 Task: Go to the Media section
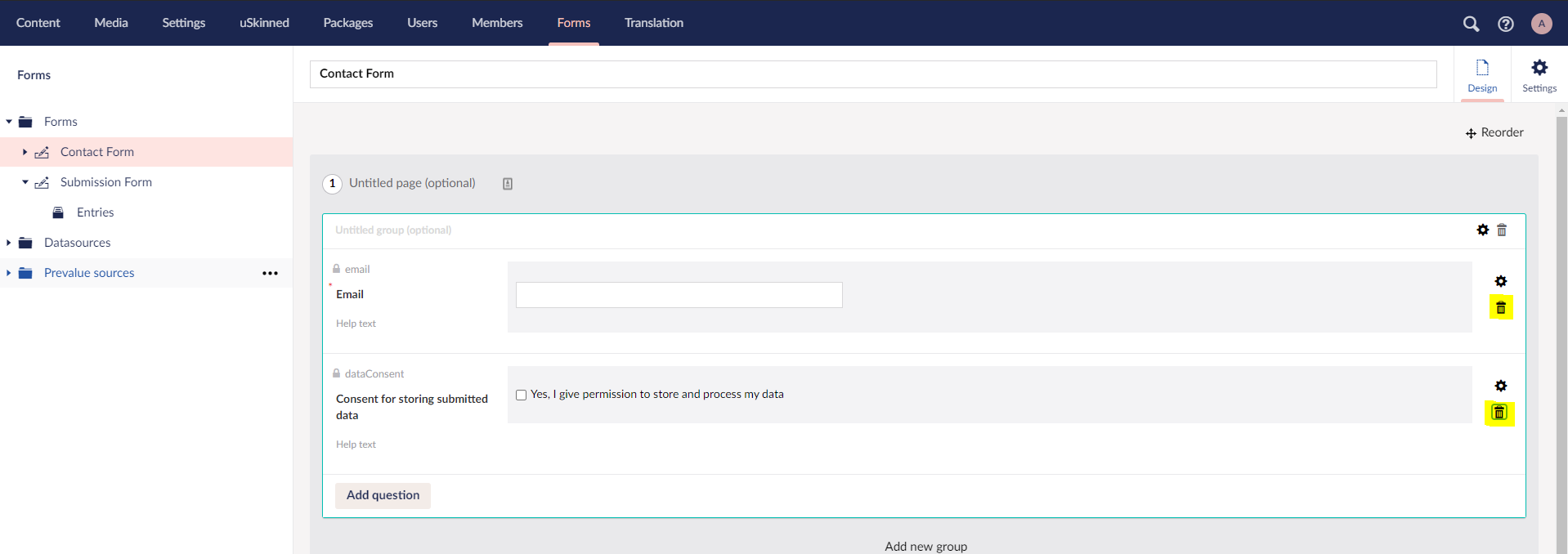(111, 23)
